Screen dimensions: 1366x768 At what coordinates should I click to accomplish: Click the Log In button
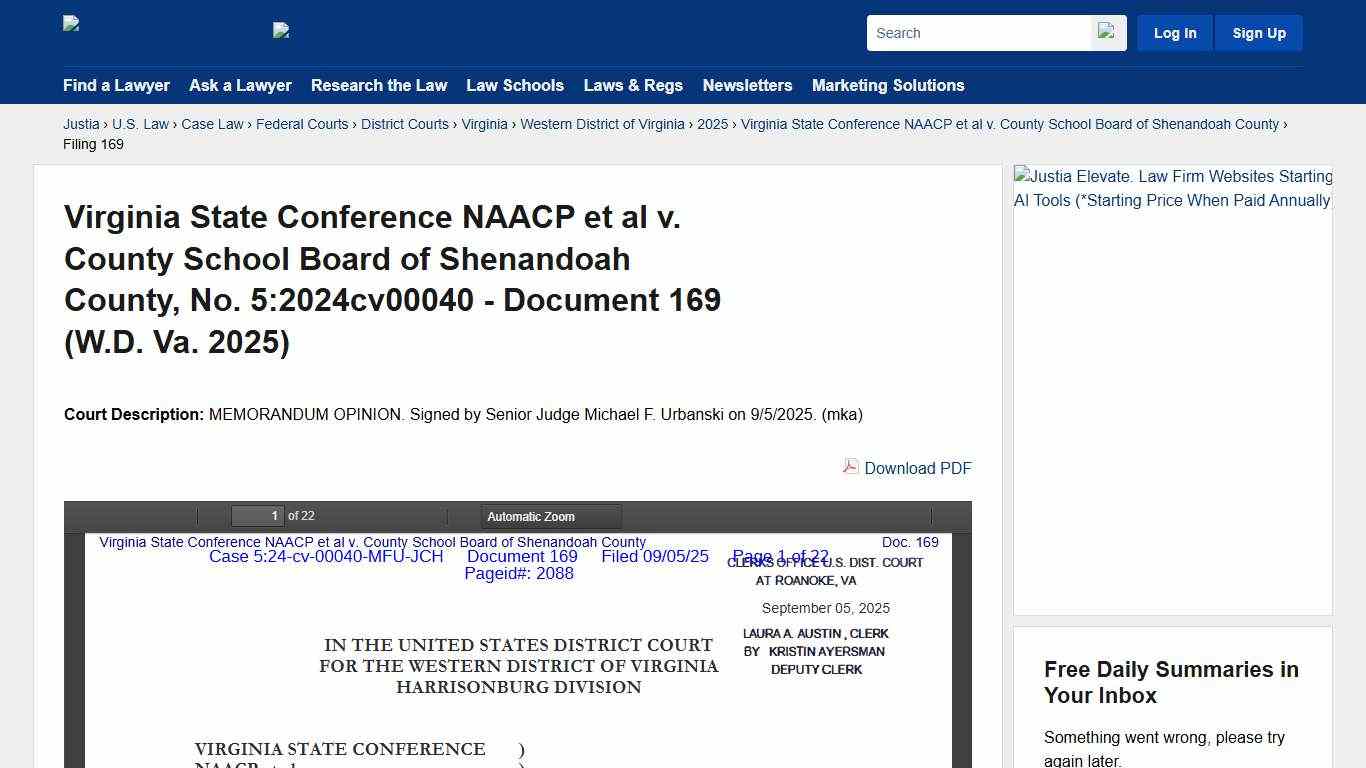pos(1174,32)
